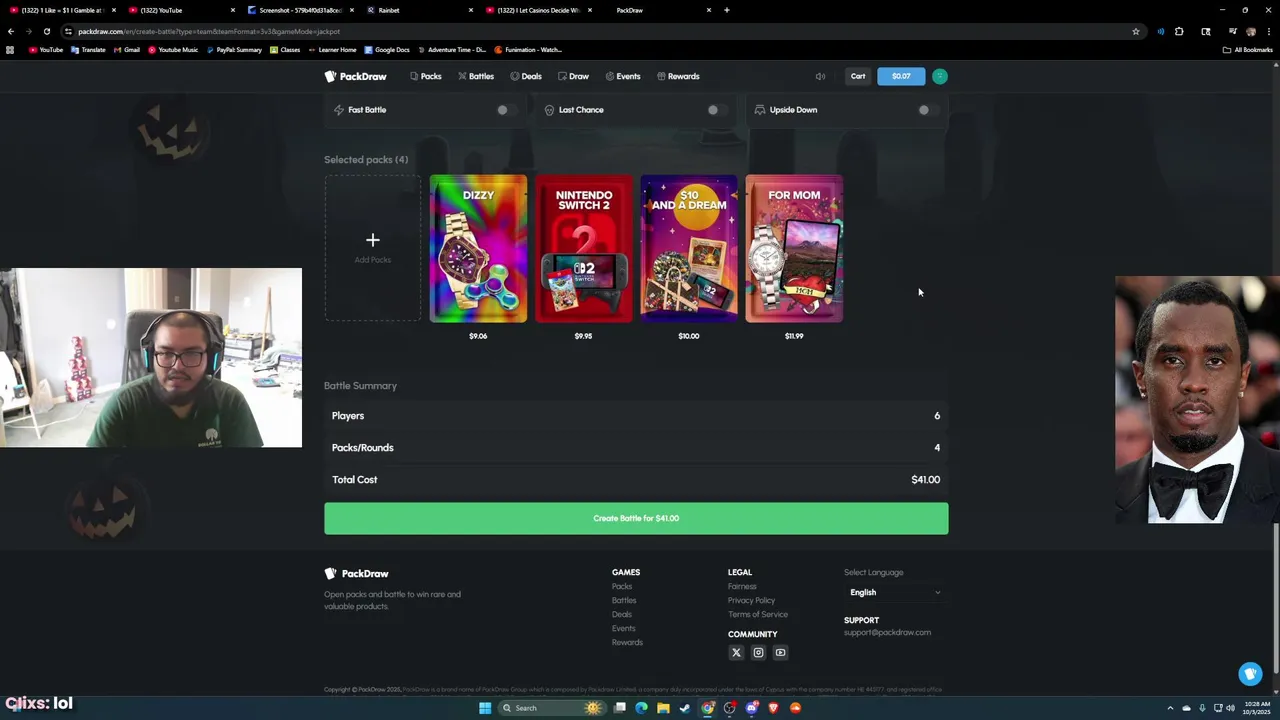The height and width of the screenshot is (720, 1280).
Task: Toggle the Fast Battle switch
Action: pos(506,110)
